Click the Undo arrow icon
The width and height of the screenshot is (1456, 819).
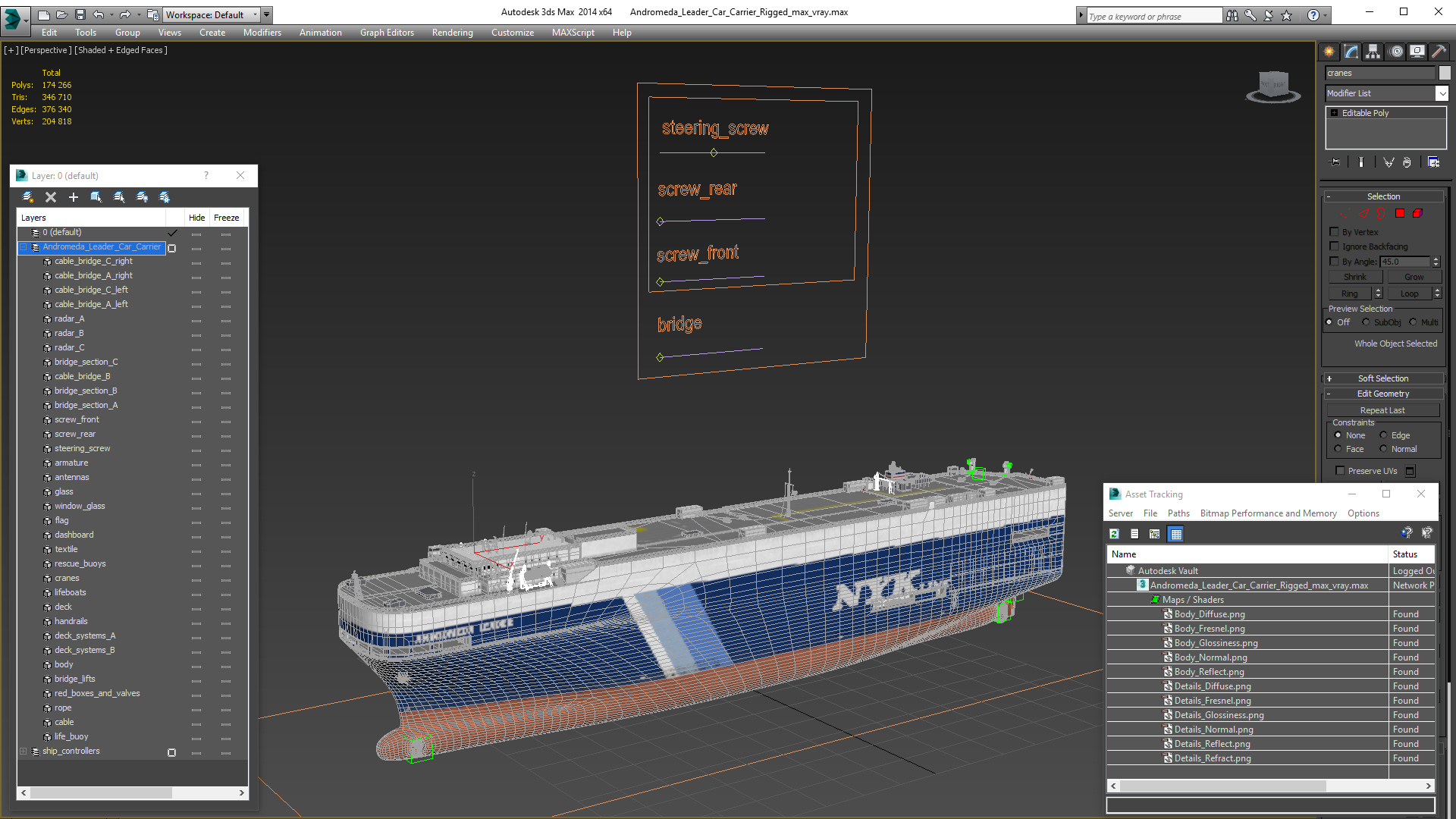coord(98,14)
